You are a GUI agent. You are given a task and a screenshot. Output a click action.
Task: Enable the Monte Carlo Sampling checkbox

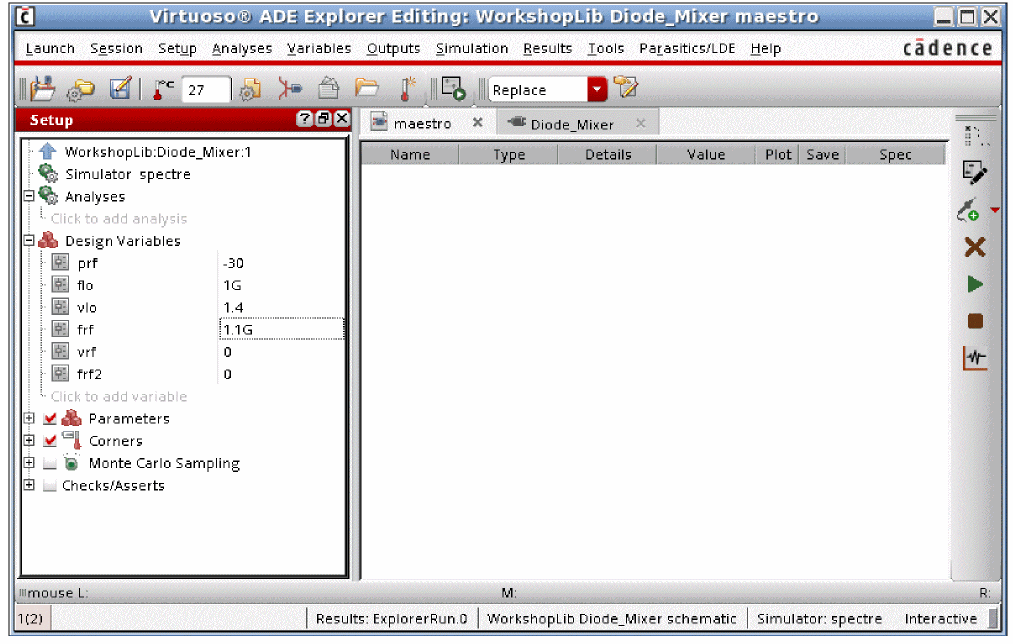(50, 463)
